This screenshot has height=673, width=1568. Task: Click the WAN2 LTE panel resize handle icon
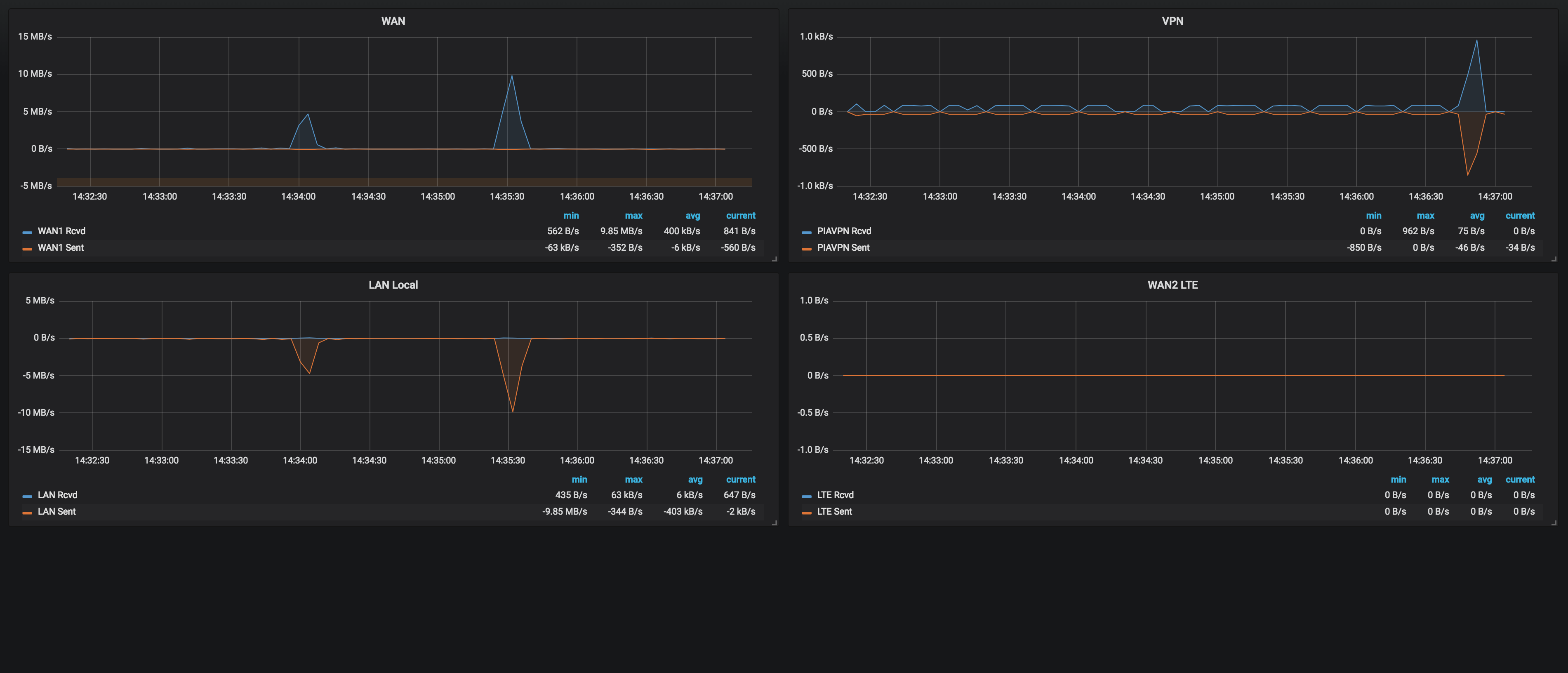coord(1554,523)
